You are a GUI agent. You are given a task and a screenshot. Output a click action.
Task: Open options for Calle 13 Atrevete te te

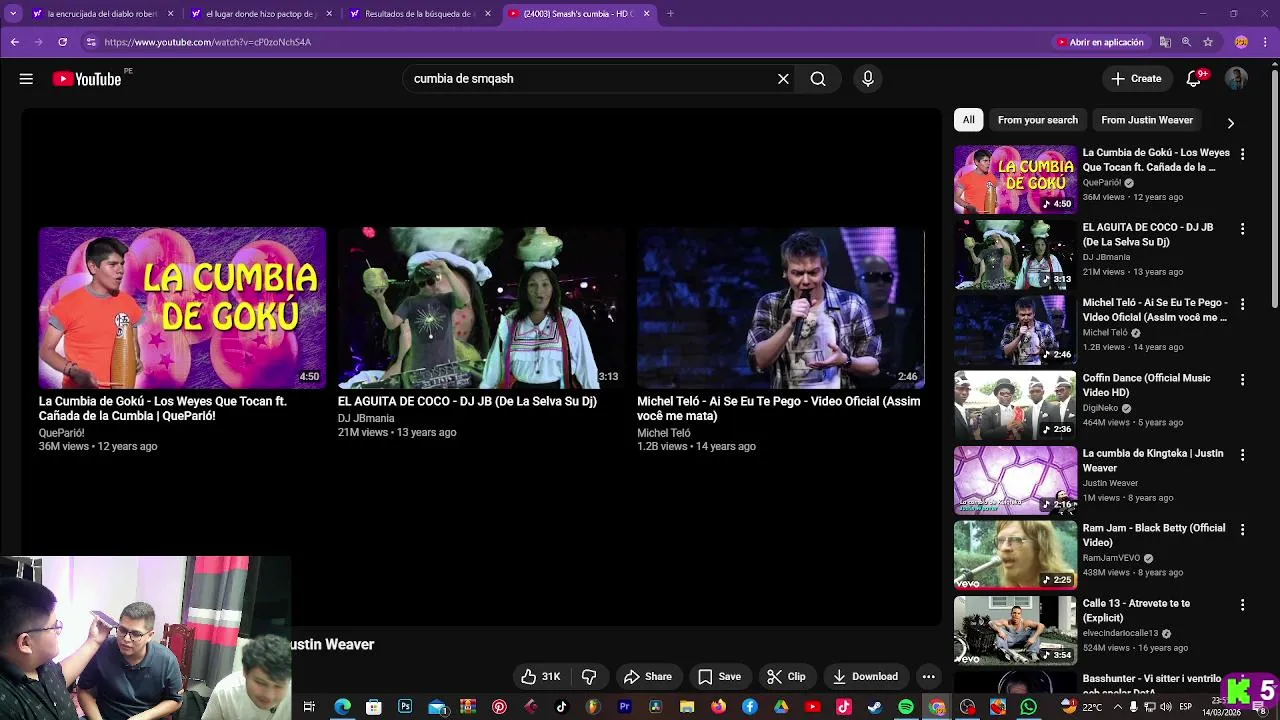1243,605
